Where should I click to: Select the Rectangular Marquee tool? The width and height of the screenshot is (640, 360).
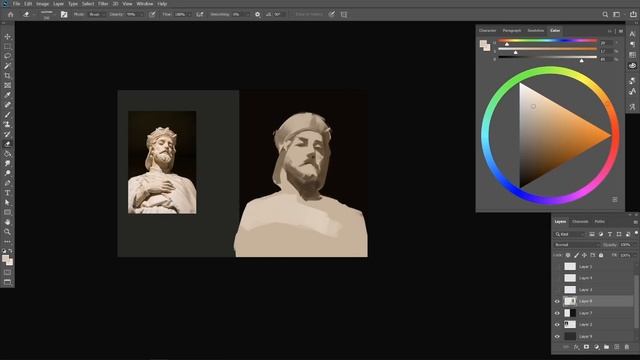pos(7,47)
